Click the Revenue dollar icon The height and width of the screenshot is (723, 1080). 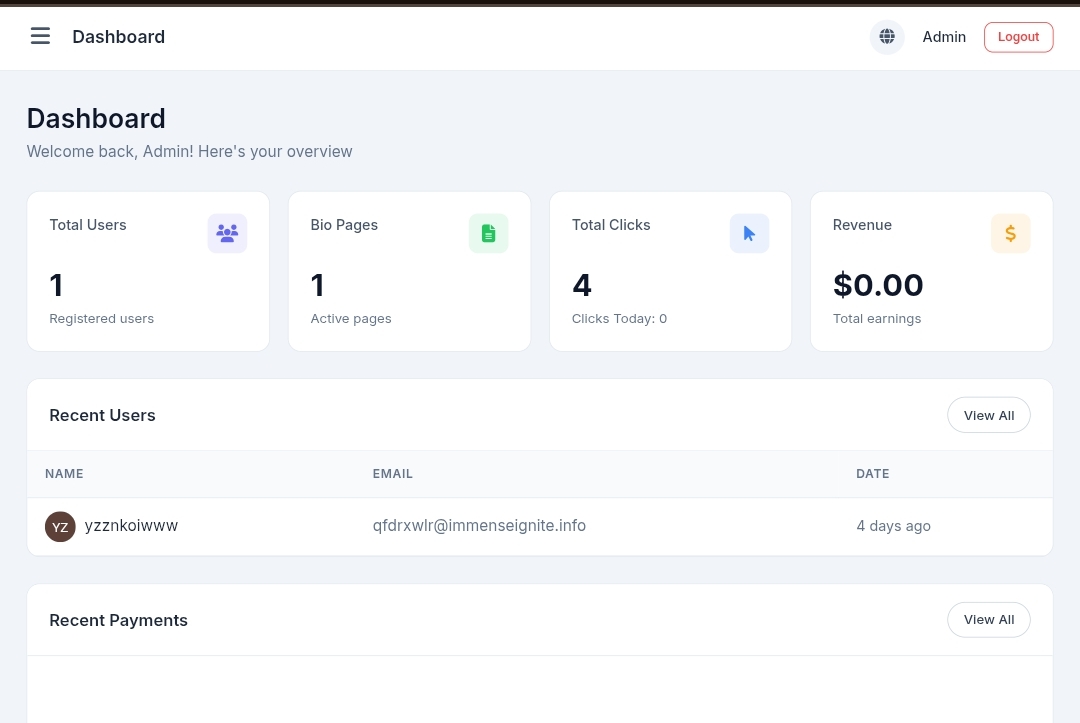tap(1010, 233)
